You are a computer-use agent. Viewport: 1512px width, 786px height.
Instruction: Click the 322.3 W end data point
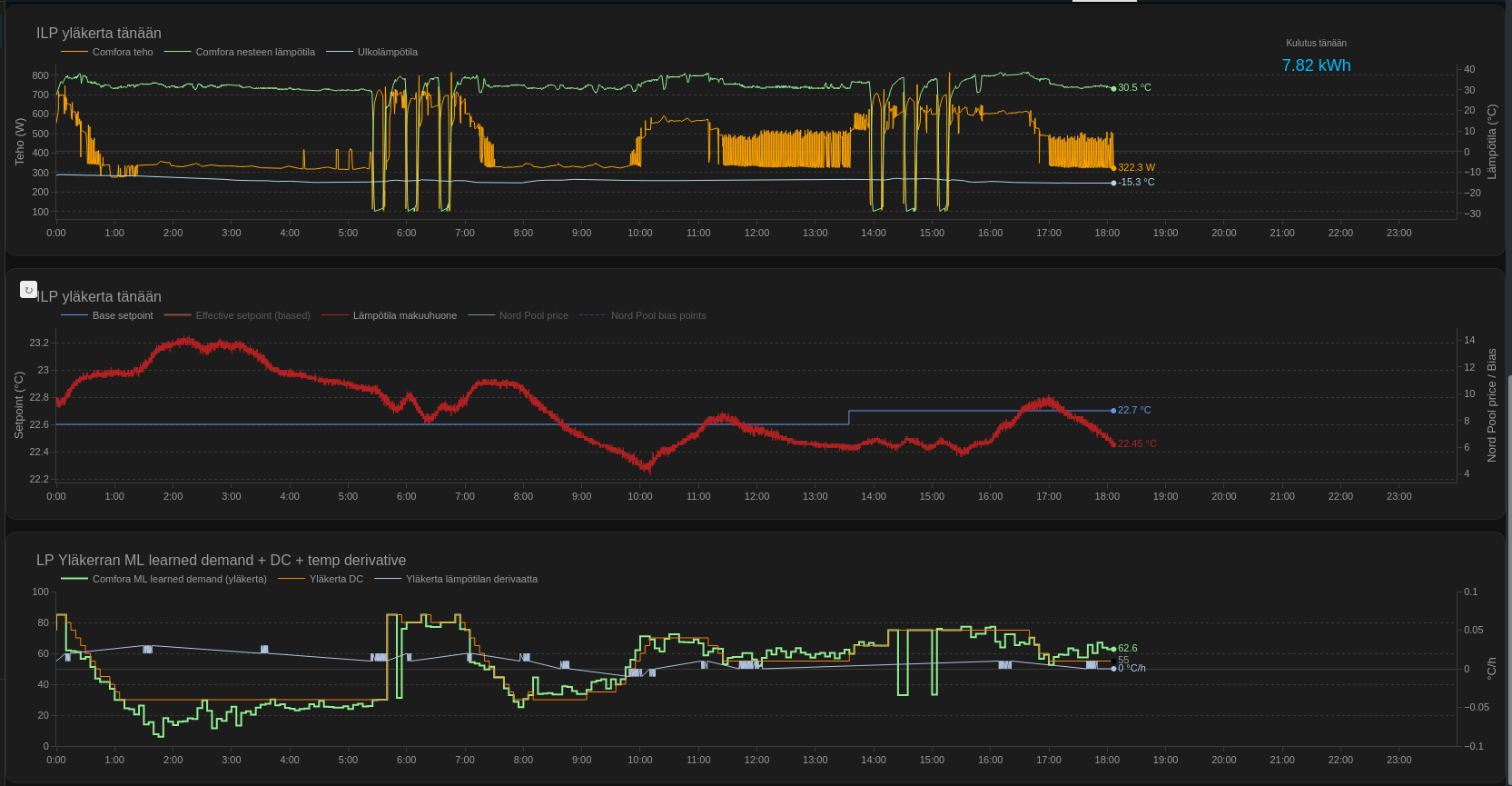tap(1114, 168)
